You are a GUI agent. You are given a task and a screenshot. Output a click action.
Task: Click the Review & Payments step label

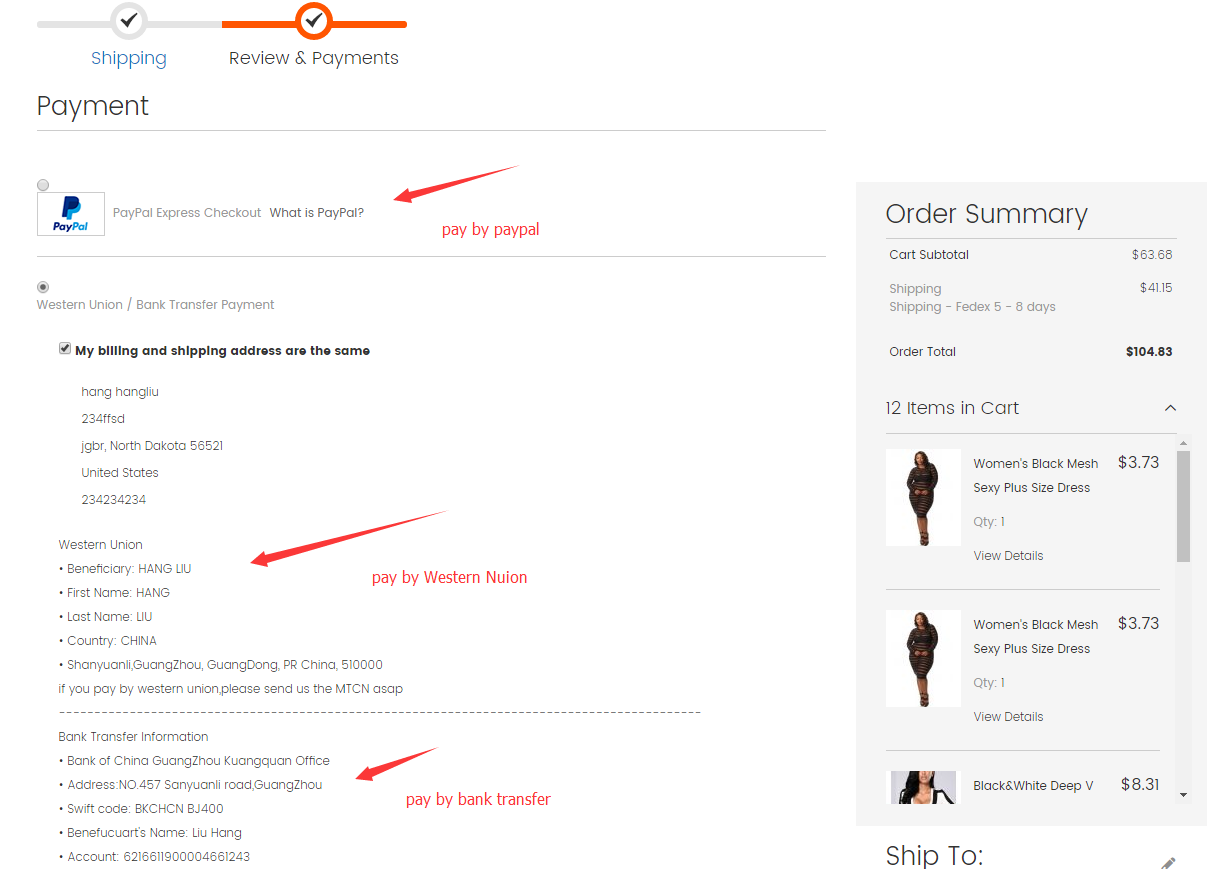(314, 58)
